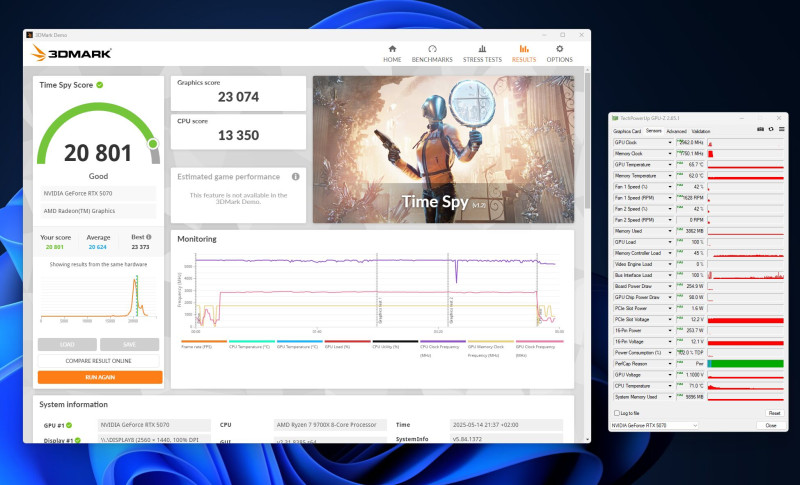Click the GPU-Z screenshot camera icon
800x485 pixels.
click(x=760, y=130)
